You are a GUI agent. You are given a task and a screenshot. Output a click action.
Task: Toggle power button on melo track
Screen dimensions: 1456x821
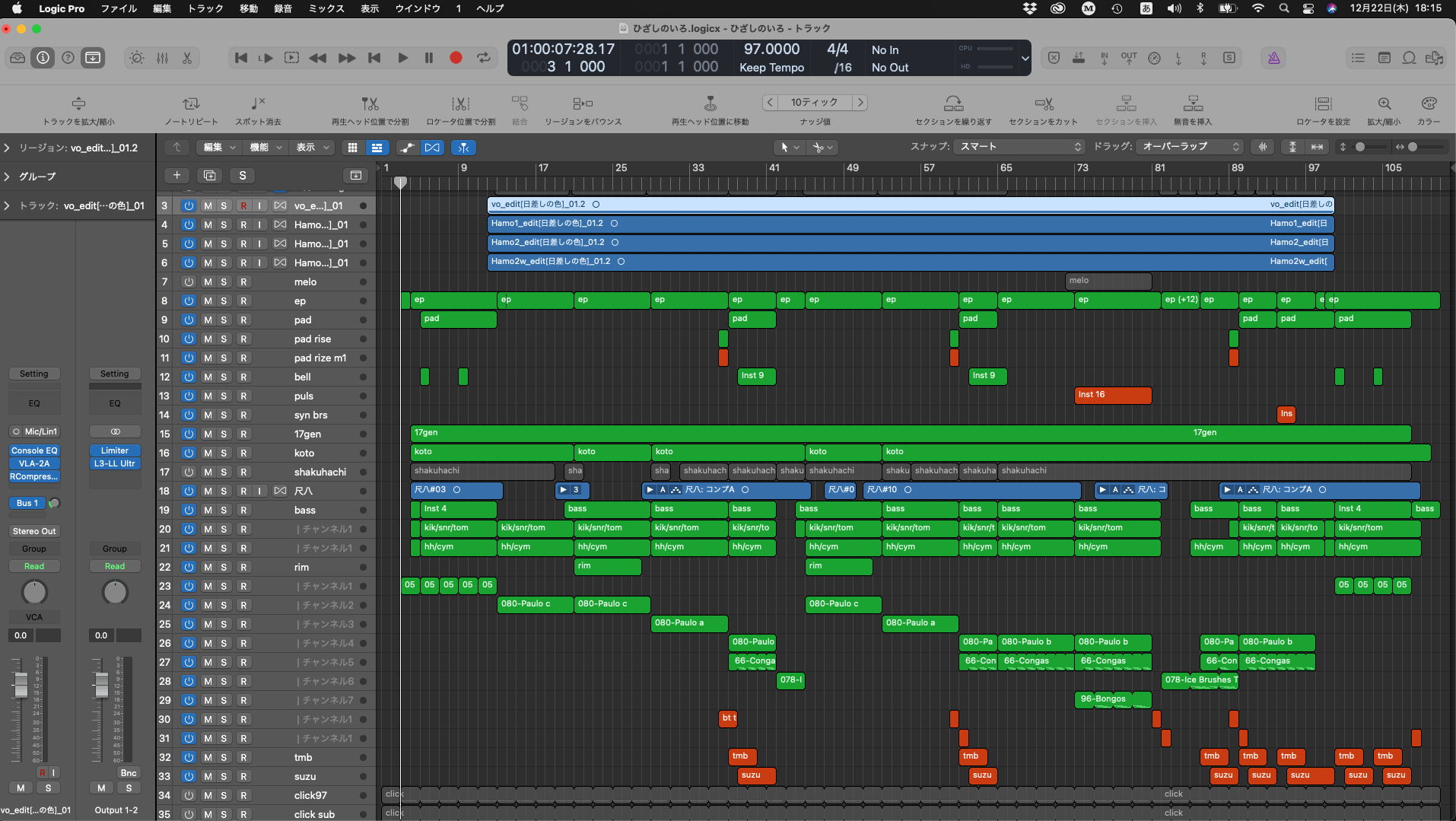pyautogui.click(x=188, y=282)
